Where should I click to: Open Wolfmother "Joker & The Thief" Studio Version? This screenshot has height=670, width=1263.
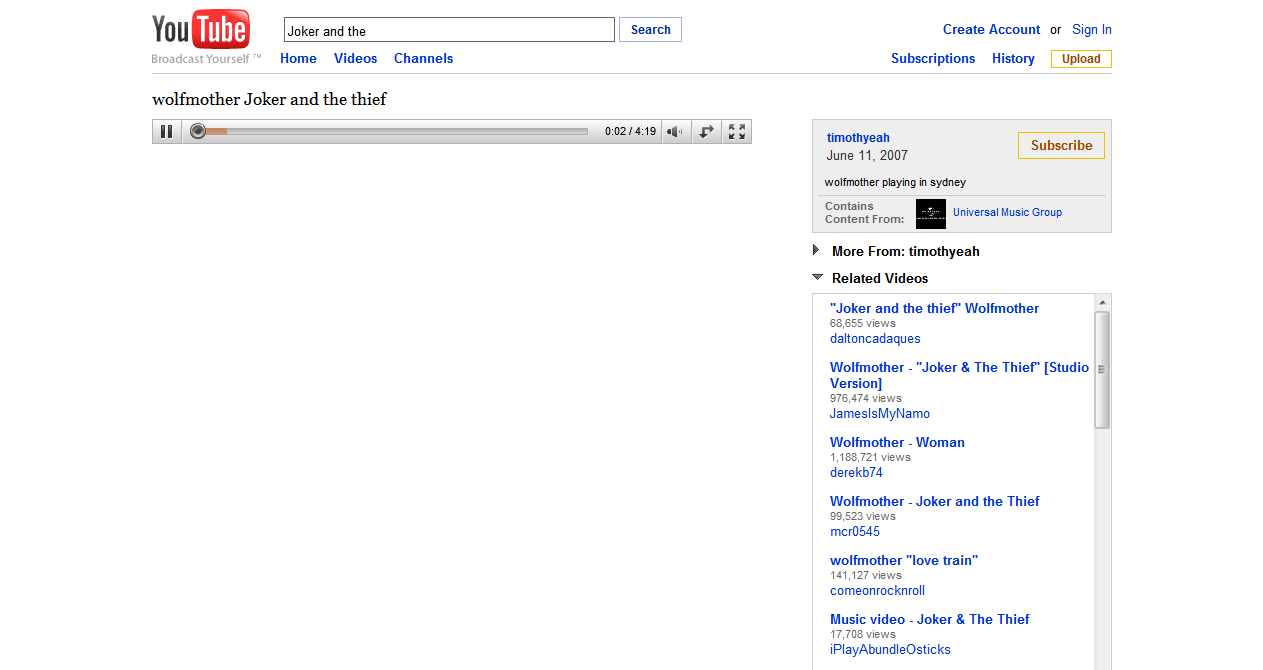coord(959,375)
